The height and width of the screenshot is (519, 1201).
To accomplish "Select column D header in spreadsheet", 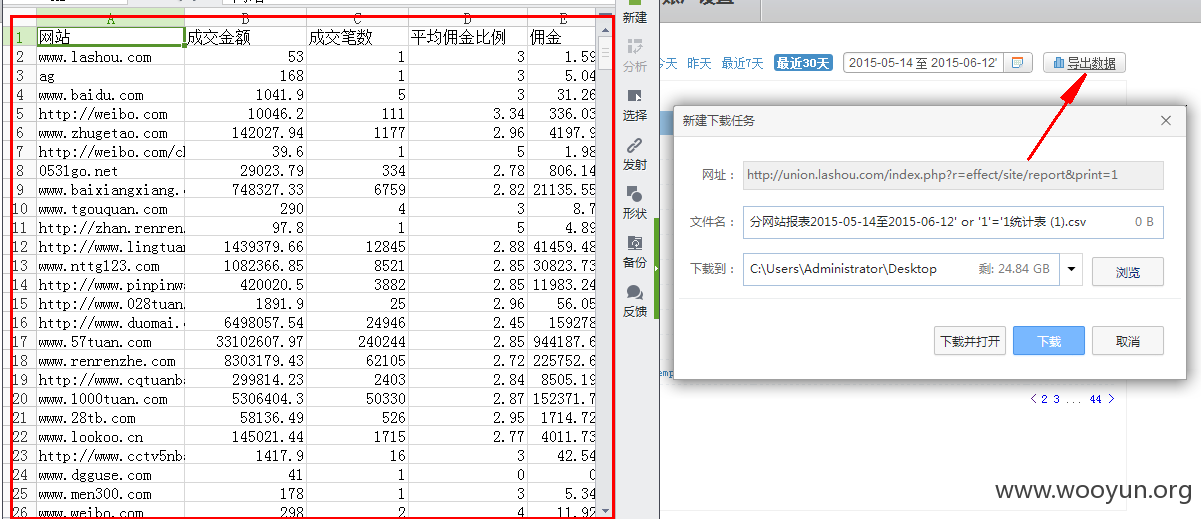I will (x=468, y=19).
